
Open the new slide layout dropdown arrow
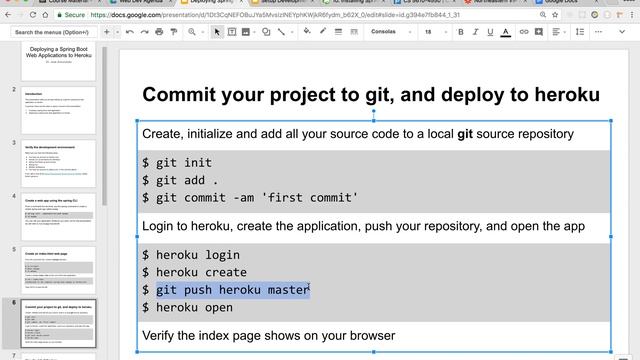(117, 32)
